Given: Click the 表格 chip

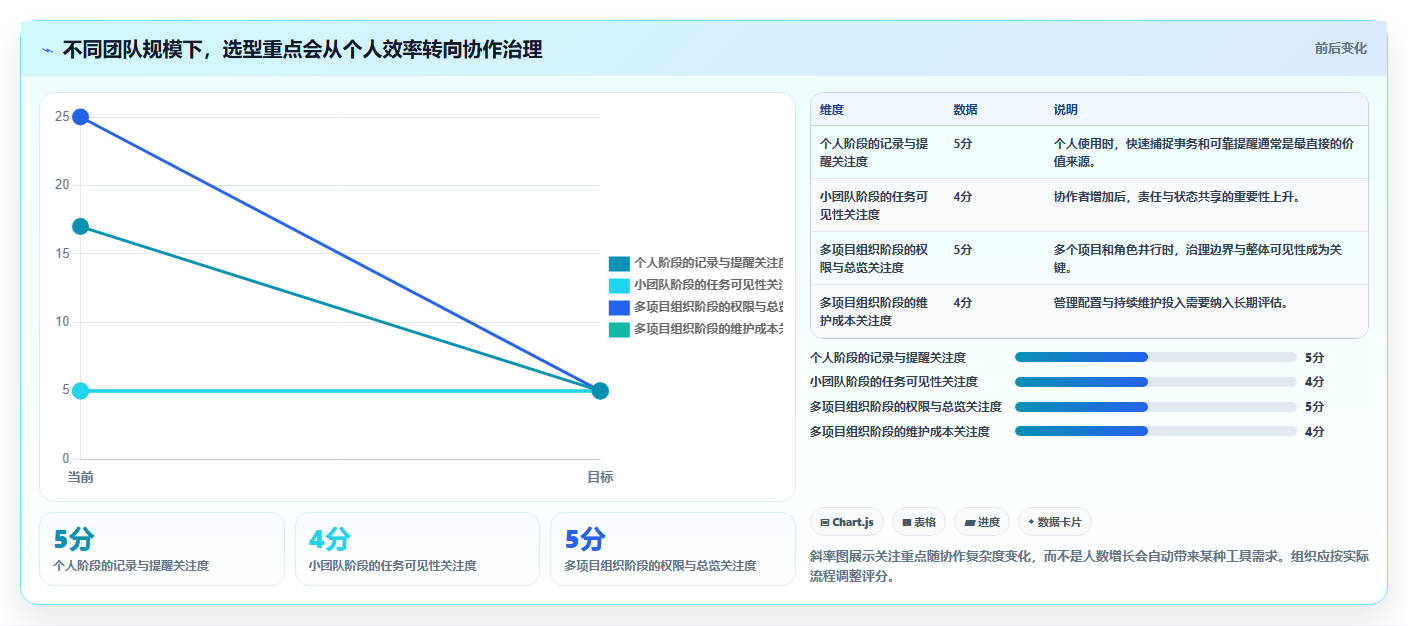Looking at the screenshot, I should tap(919, 522).
